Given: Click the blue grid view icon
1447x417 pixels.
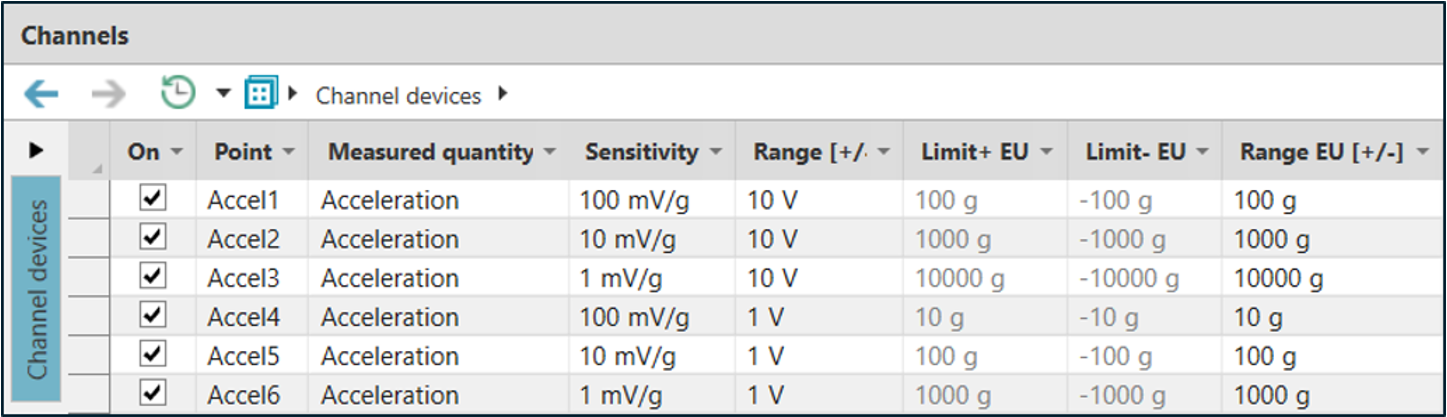Looking at the screenshot, I should tap(260, 94).
